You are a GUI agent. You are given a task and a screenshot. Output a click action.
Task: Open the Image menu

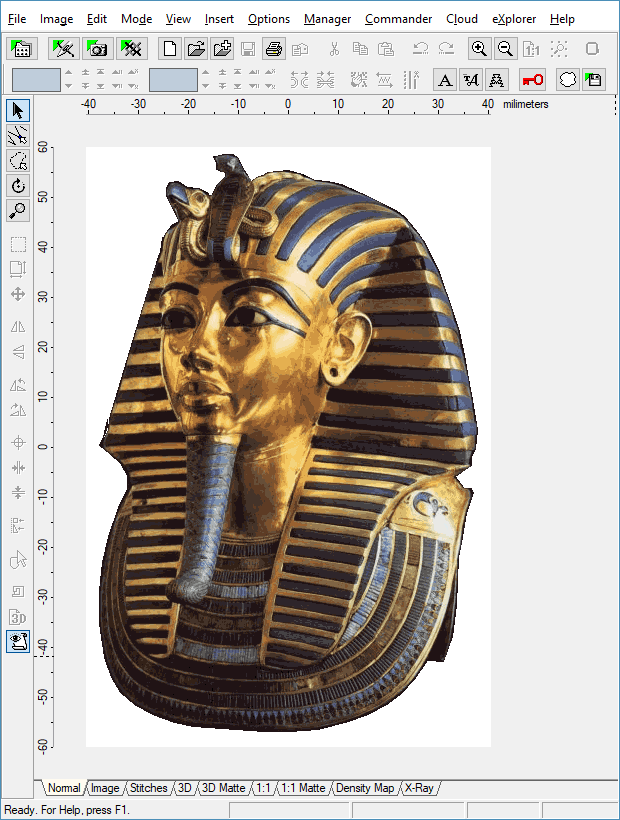point(56,19)
